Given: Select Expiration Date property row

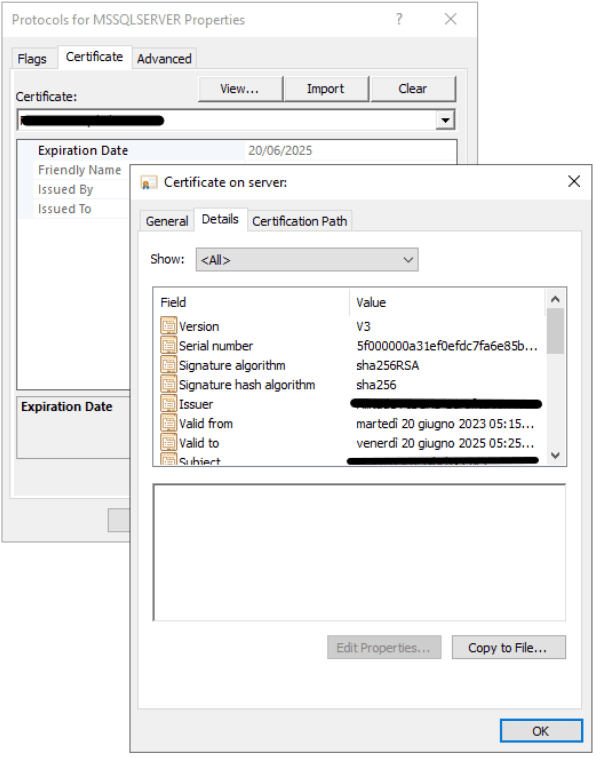Looking at the screenshot, I should pos(237,150).
